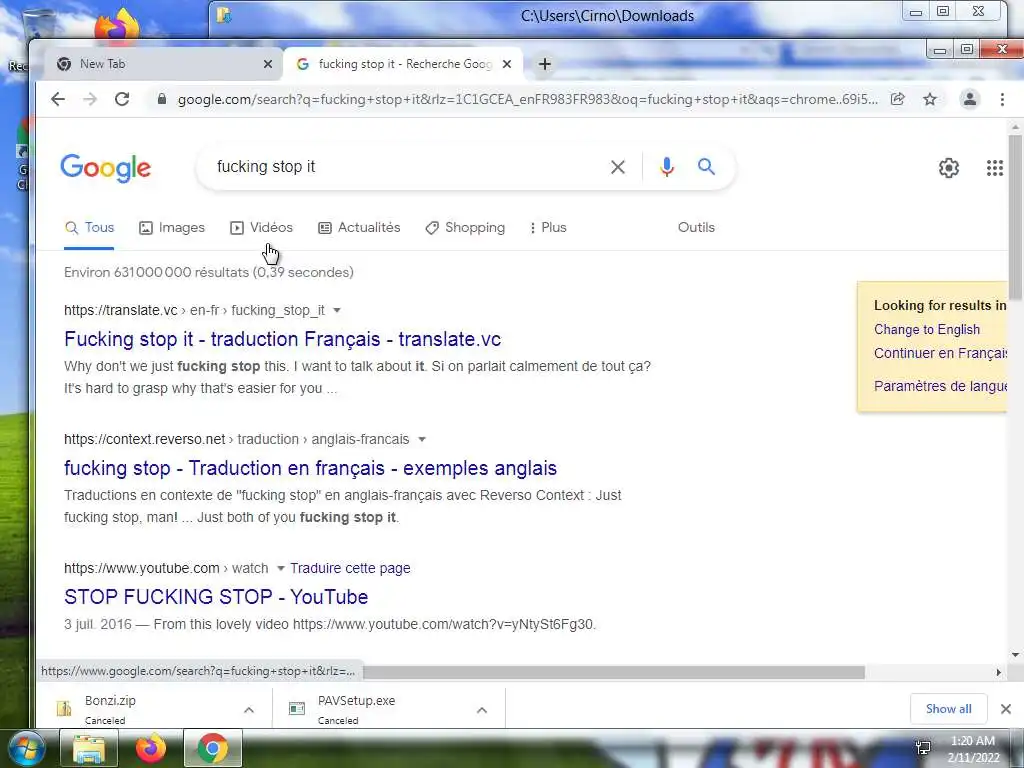Click the Bonzi.zip file icon
The image size is (1024, 768).
64,709
